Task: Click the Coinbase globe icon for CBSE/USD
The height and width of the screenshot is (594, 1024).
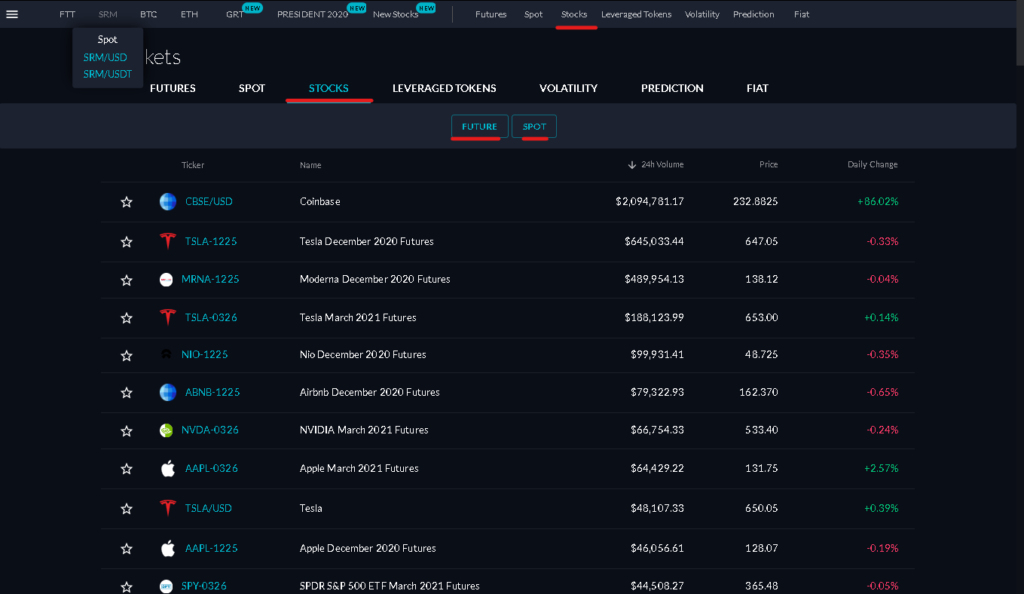Action: (168, 202)
